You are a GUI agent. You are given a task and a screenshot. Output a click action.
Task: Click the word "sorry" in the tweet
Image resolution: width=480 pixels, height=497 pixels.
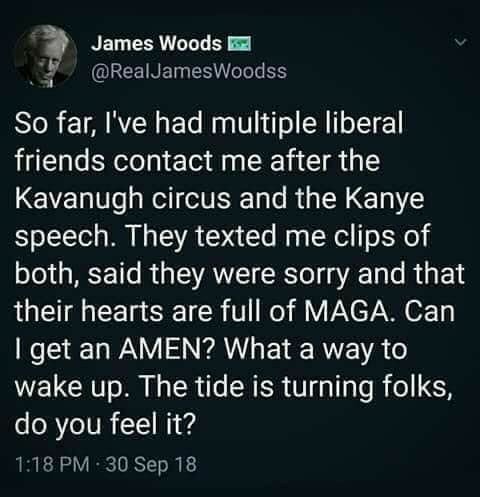(x=316, y=274)
